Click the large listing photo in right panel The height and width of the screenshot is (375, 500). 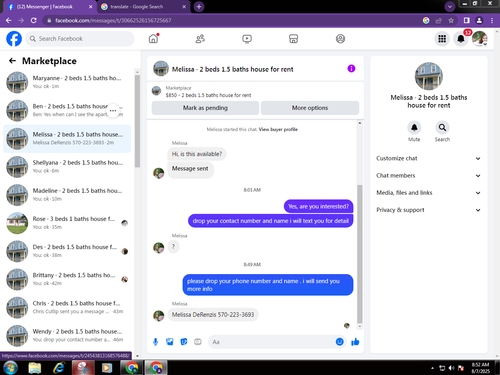[x=429, y=76]
